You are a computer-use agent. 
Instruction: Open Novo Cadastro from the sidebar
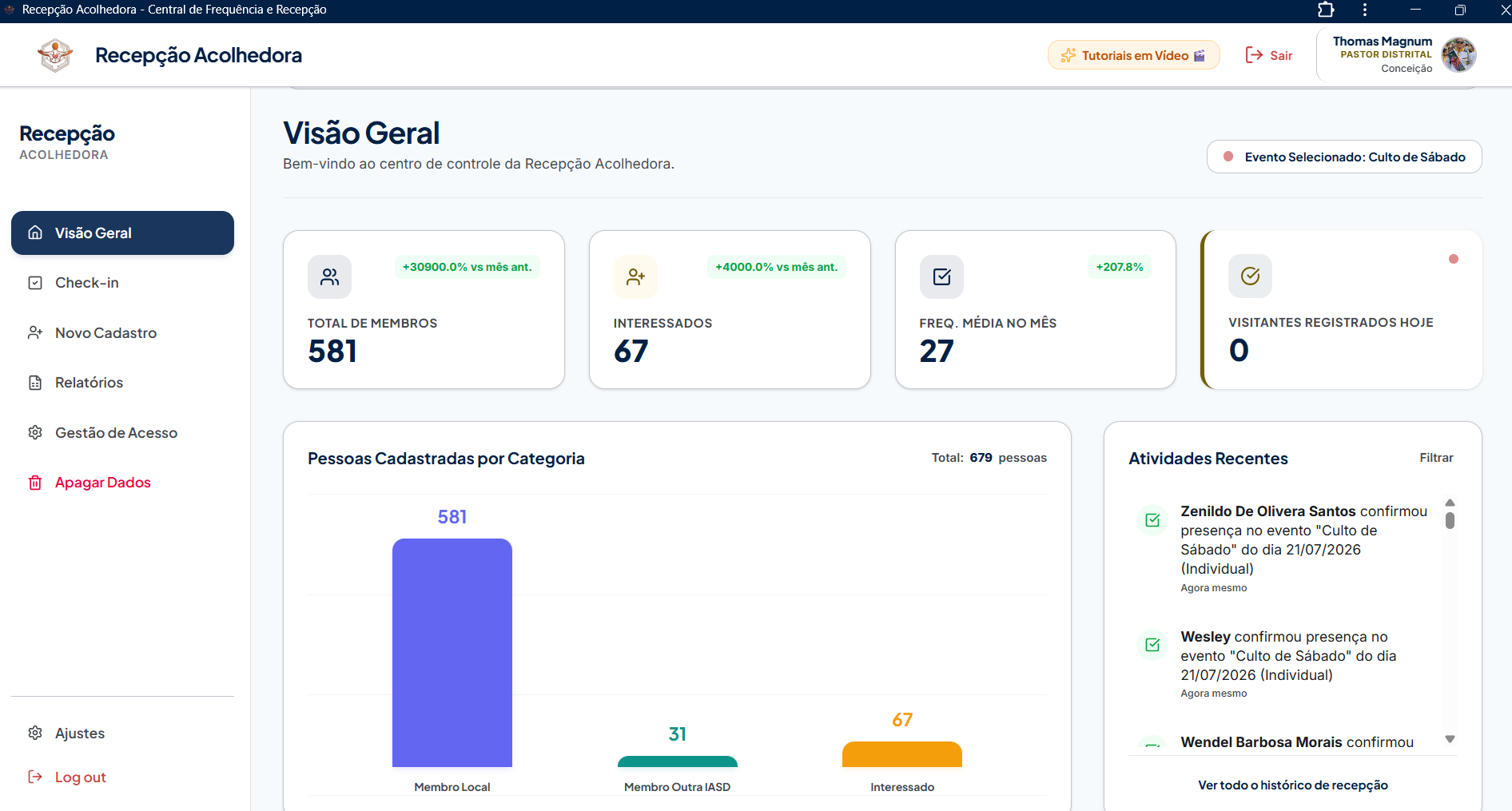click(122, 332)
